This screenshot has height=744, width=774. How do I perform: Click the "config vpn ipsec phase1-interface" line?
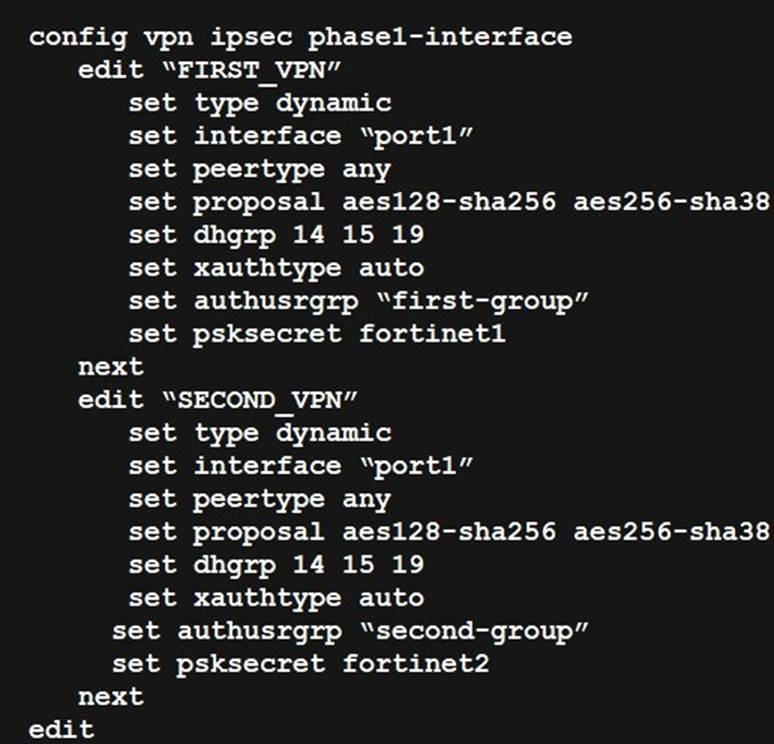click(x=300, y=38)
